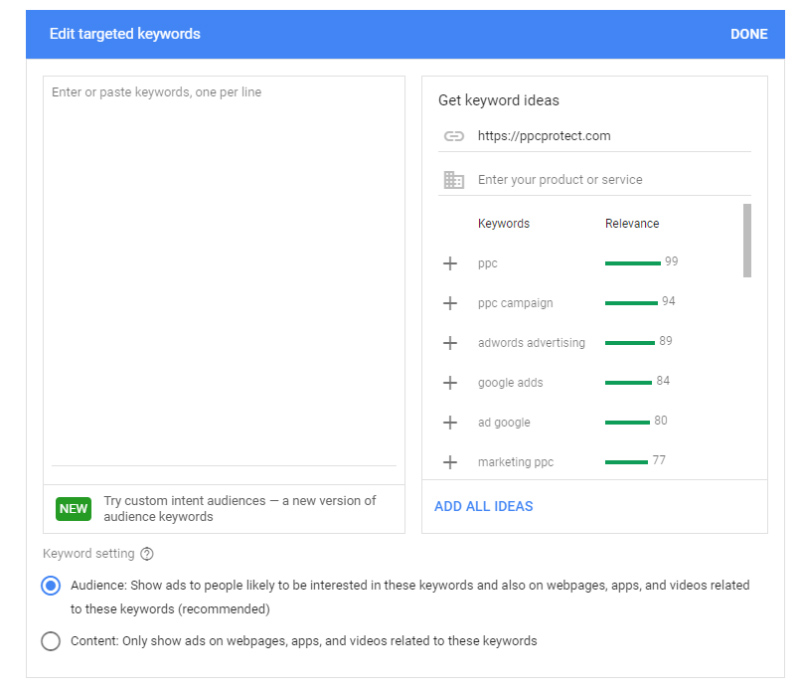Click the keyword ideas list scrollbar
The height and width of the screenshot is (687, 800).
pos(747,240)
